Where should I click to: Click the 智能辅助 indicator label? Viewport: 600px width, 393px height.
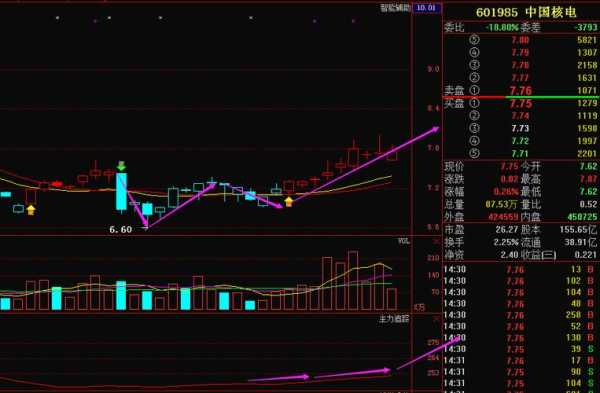pos(396,8)
